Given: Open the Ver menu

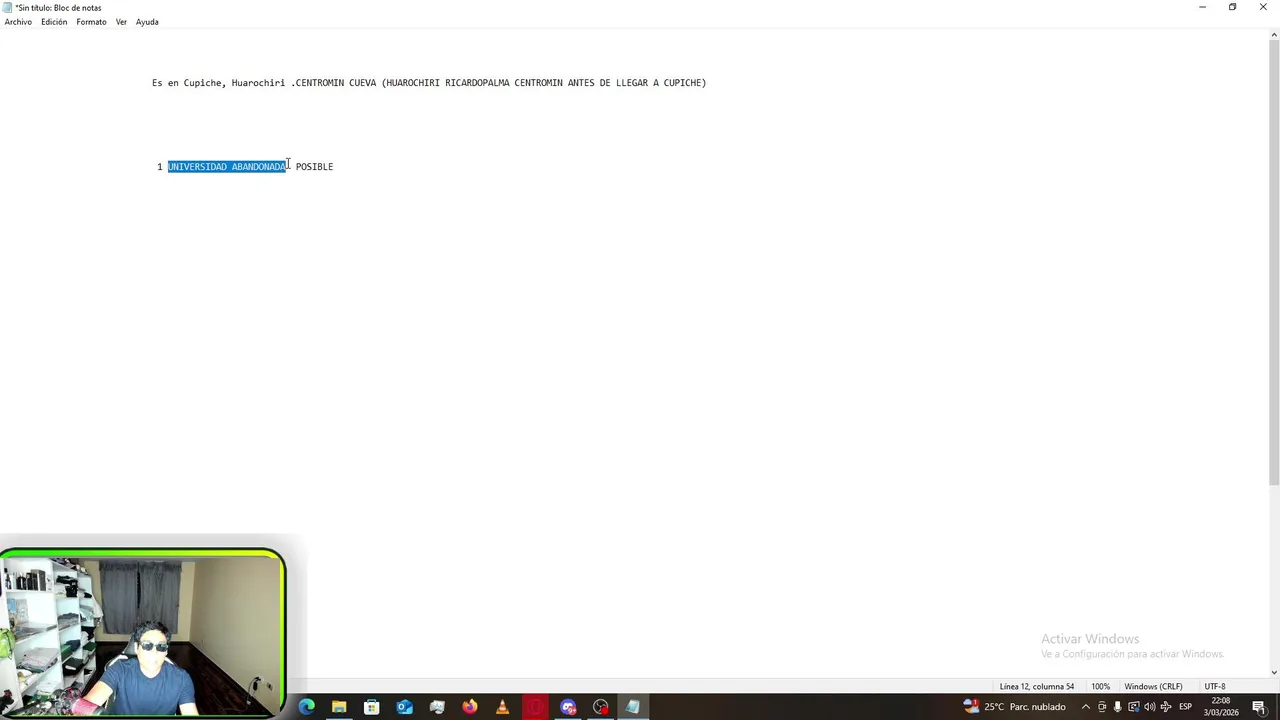Looking at the screenshot, I should click(x=121, y=22).
